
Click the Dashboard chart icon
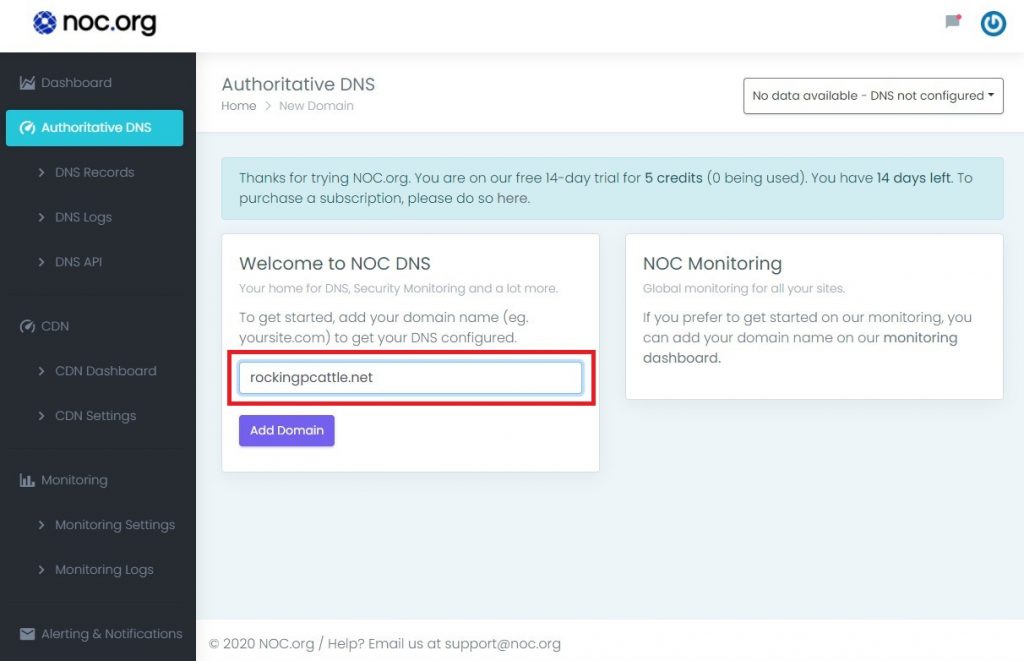(x=27, y=83)
